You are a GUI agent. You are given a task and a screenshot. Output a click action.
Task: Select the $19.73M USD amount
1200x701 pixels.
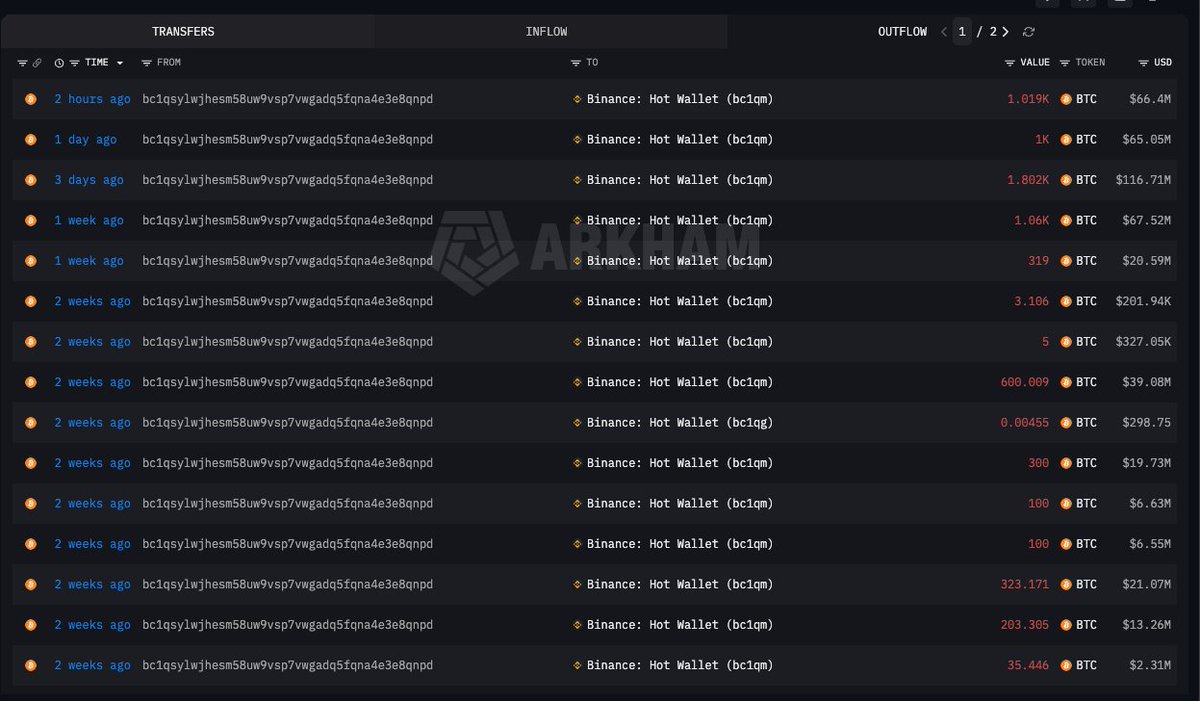(x=1147, y=463)
